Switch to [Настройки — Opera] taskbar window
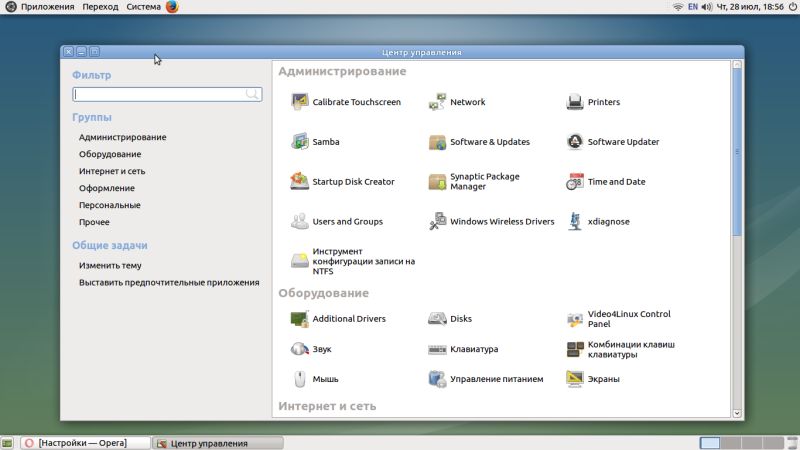 86,443
